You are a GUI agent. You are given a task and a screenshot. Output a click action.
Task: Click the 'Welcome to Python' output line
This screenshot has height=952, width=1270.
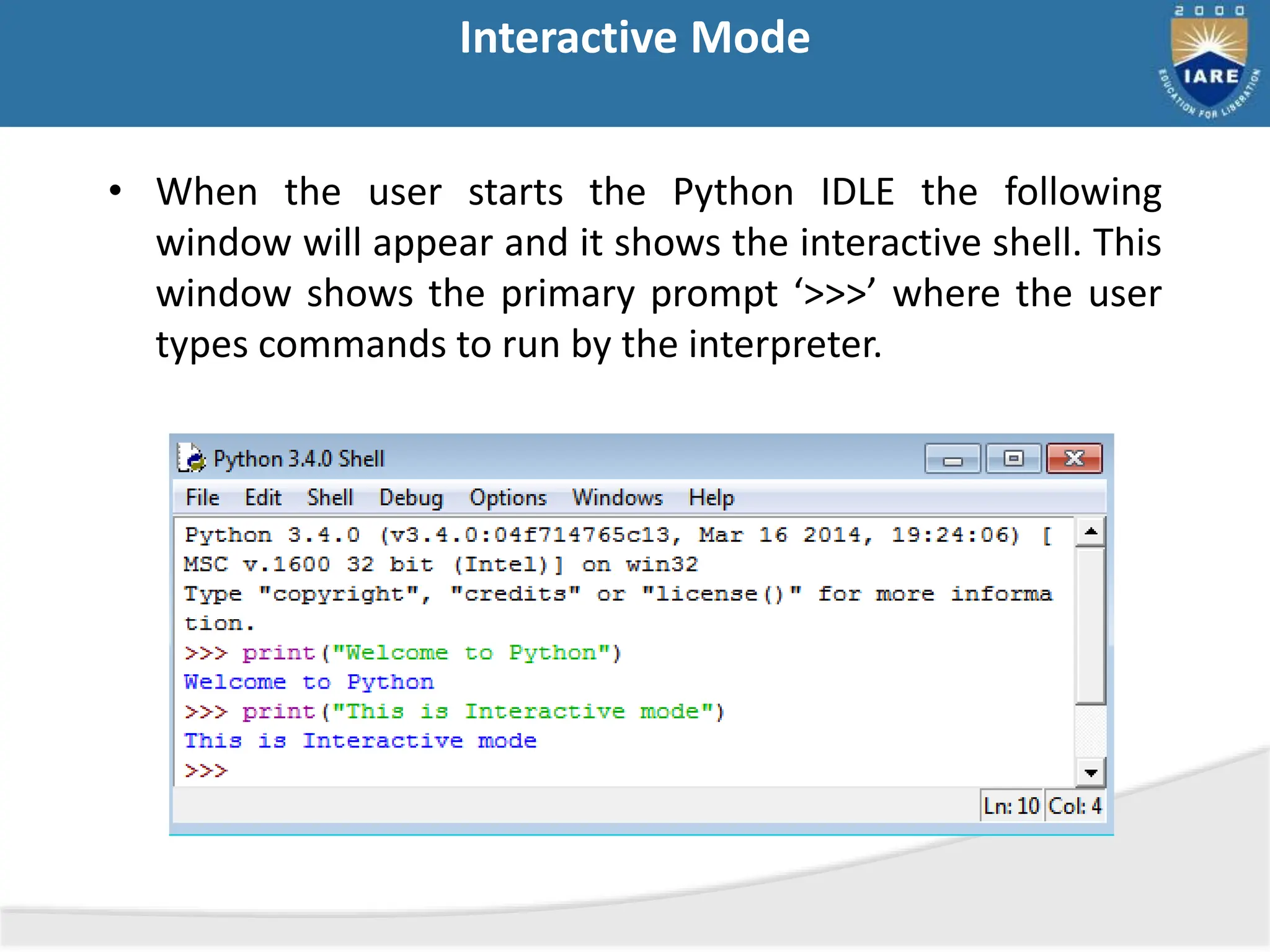309,682
